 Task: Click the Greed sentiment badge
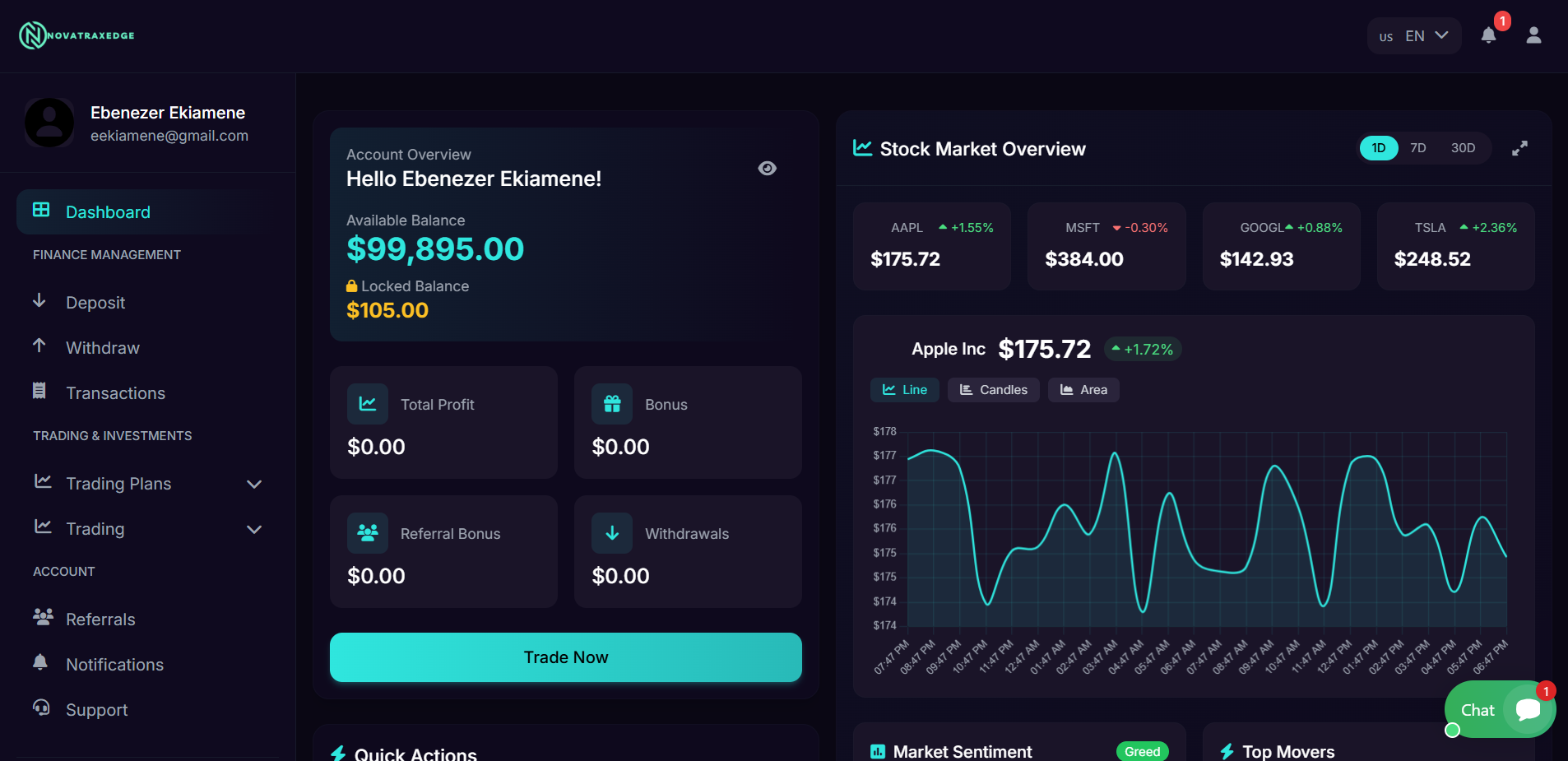point(1141,750)
